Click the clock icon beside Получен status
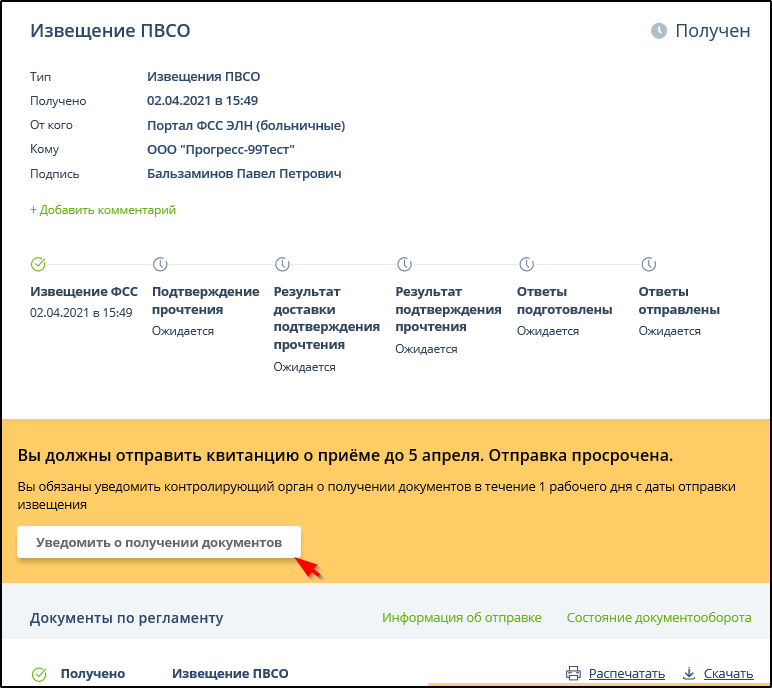Viewport: 772px width, 688px height. 659,31
